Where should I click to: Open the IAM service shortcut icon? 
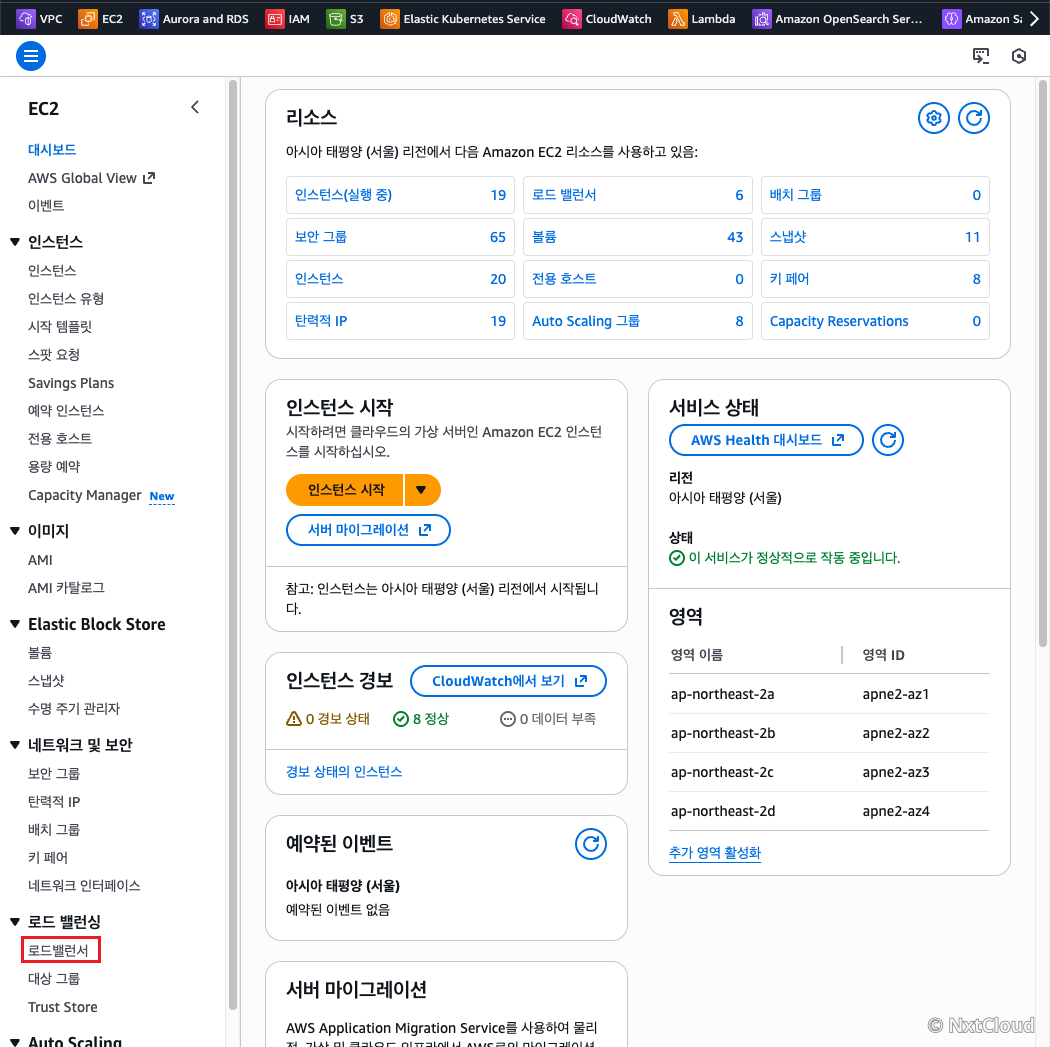(275, 19)
